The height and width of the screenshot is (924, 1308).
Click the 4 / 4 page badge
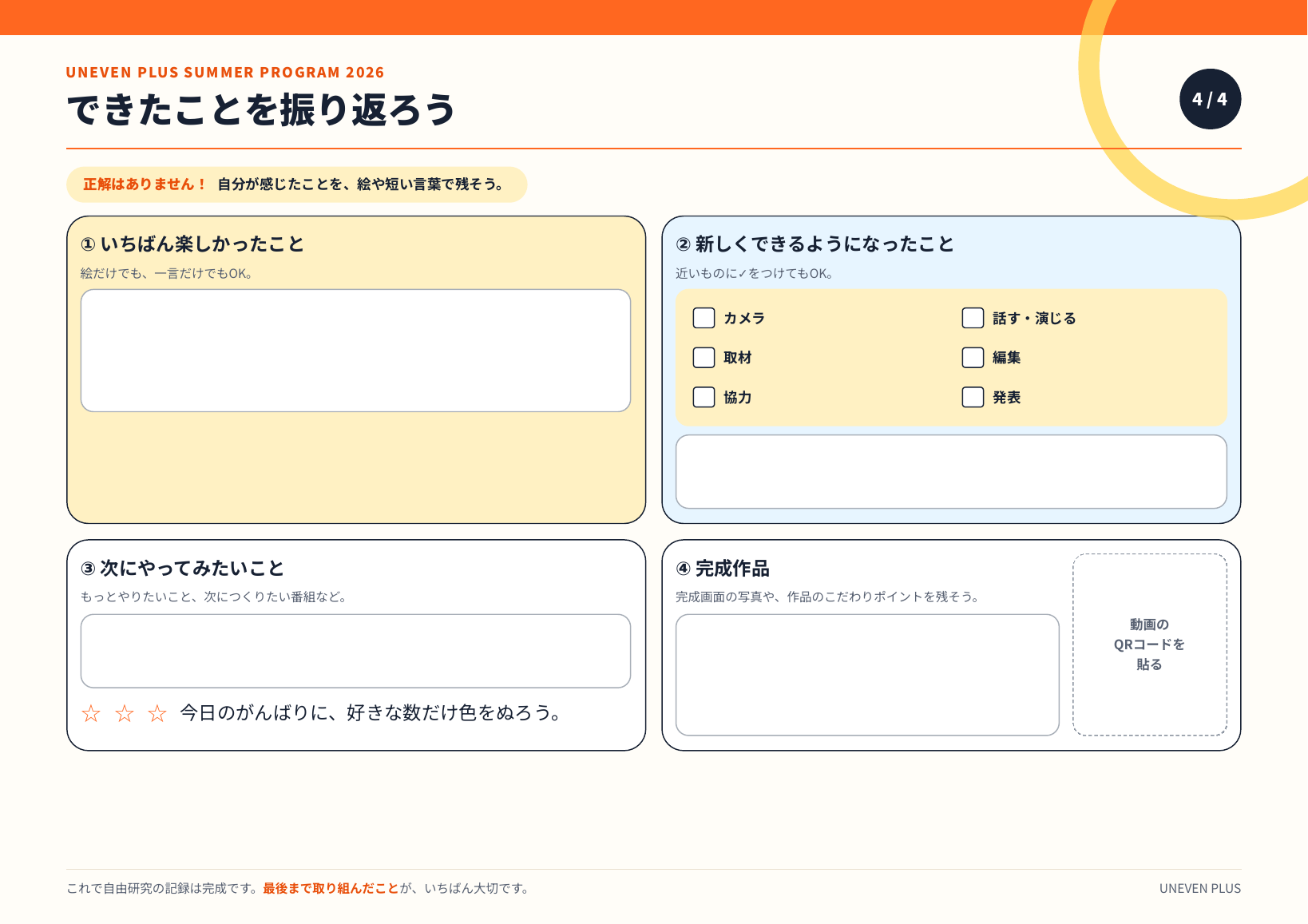coord(1210,99)
